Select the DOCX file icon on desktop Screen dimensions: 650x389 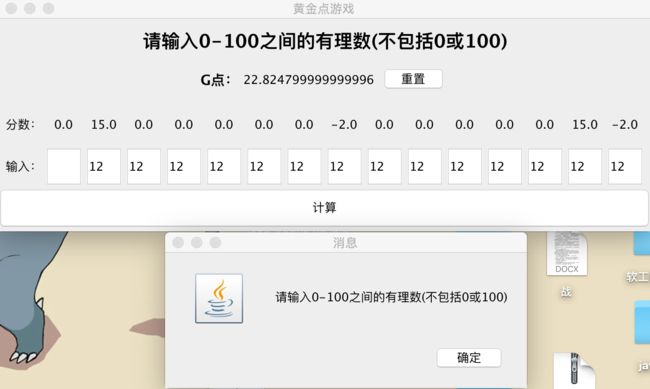pos(567,253)
